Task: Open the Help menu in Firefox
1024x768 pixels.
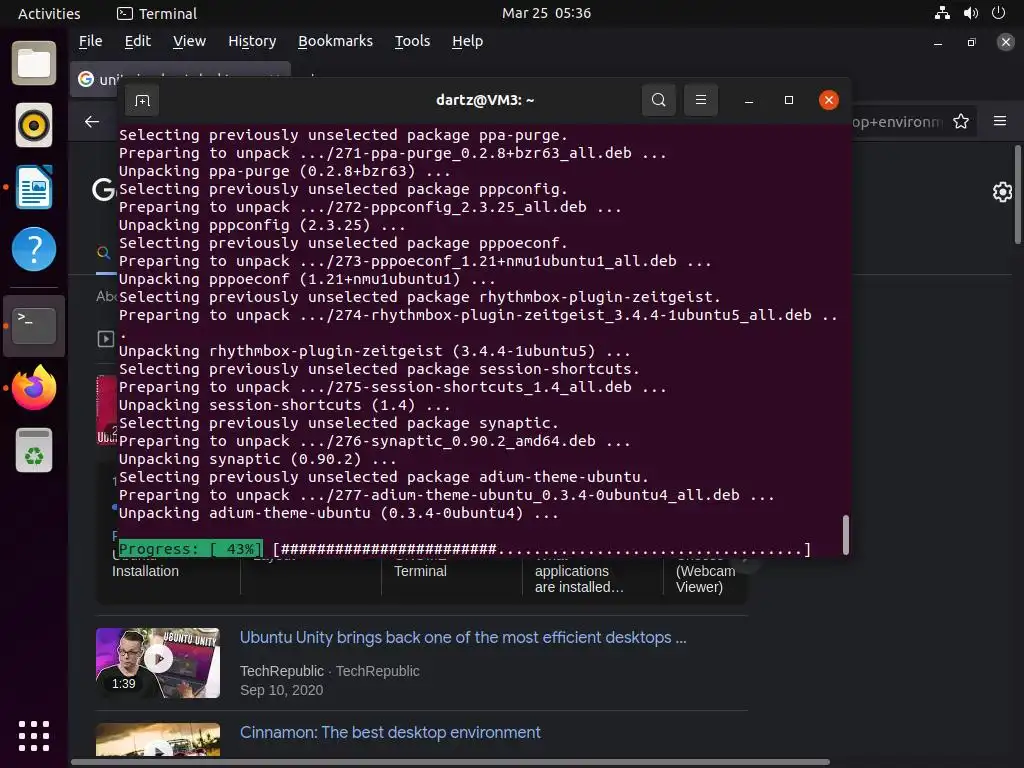Action: coord(468,41)
